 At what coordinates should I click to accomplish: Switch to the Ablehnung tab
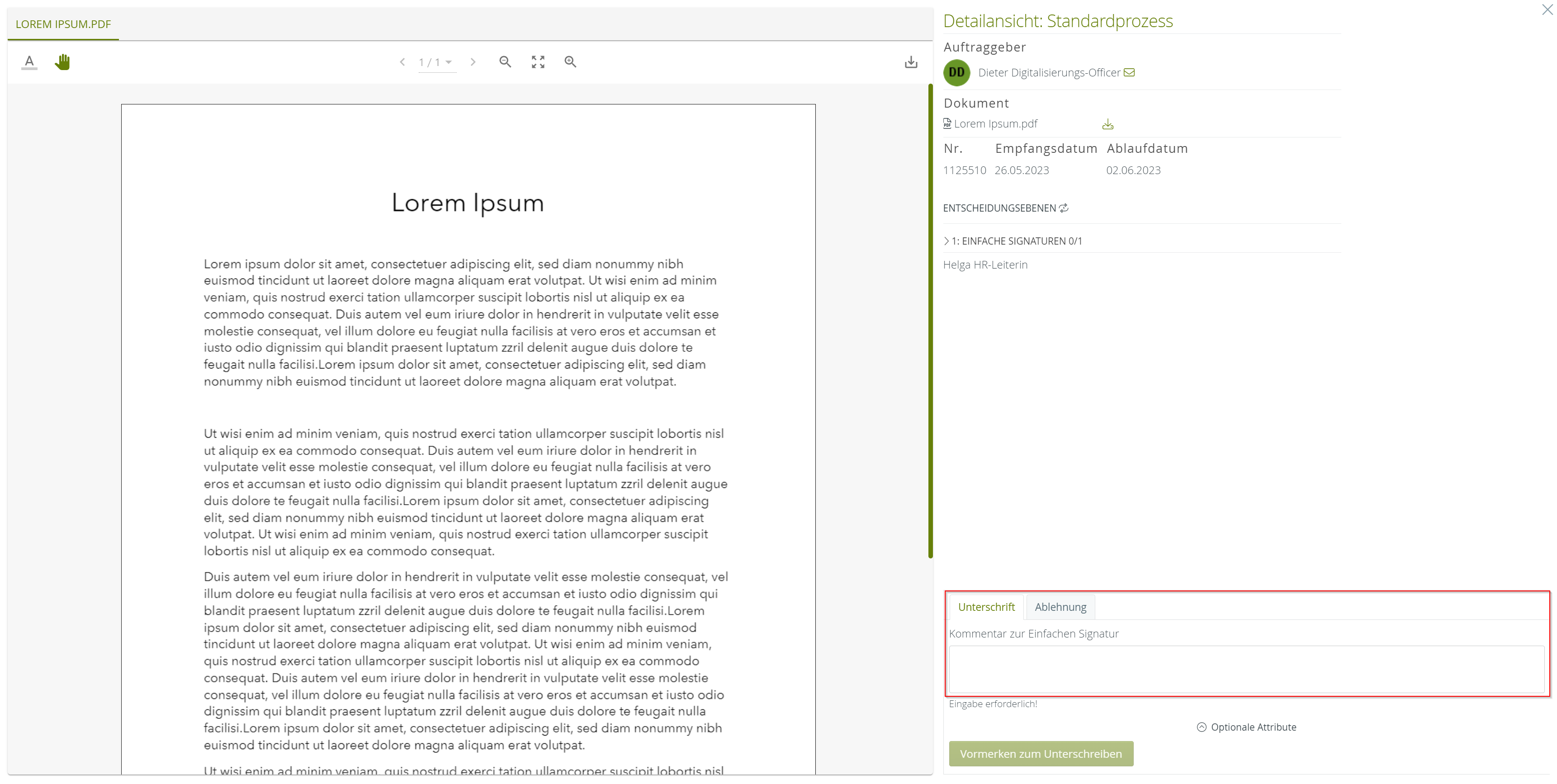(x=1060, y=607)
